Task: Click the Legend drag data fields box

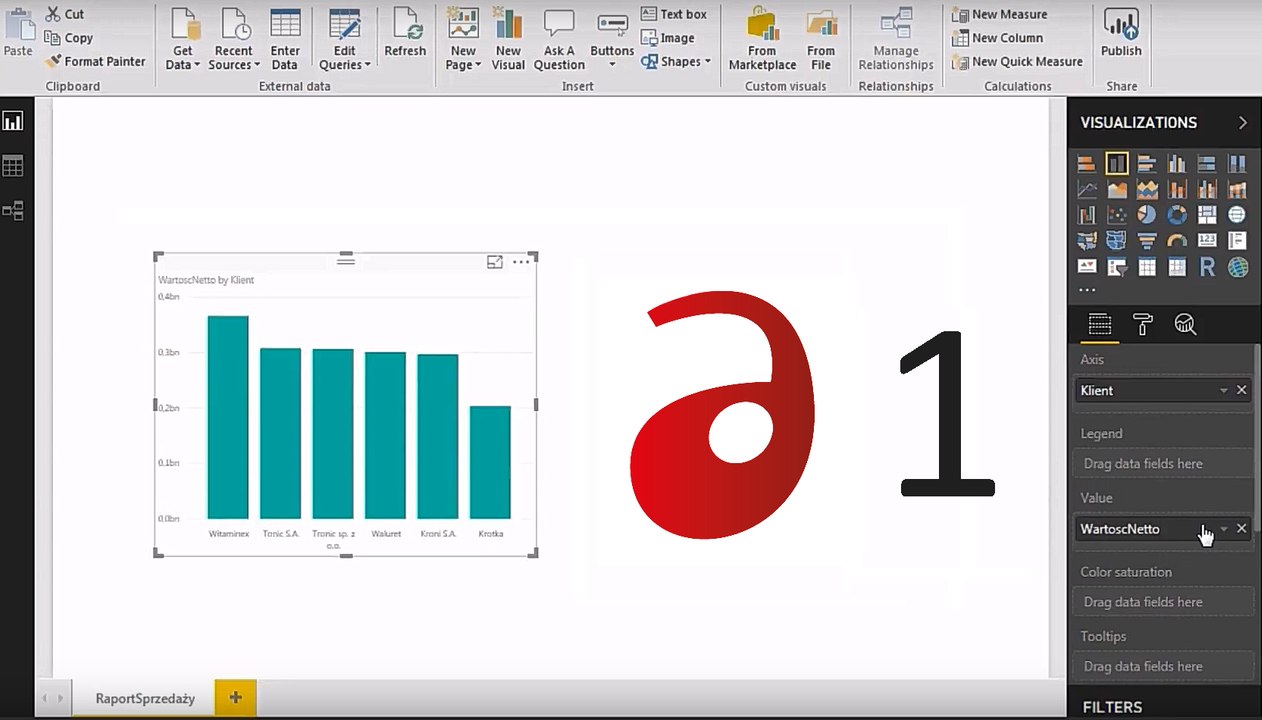Action: [x=1163, y=464]
